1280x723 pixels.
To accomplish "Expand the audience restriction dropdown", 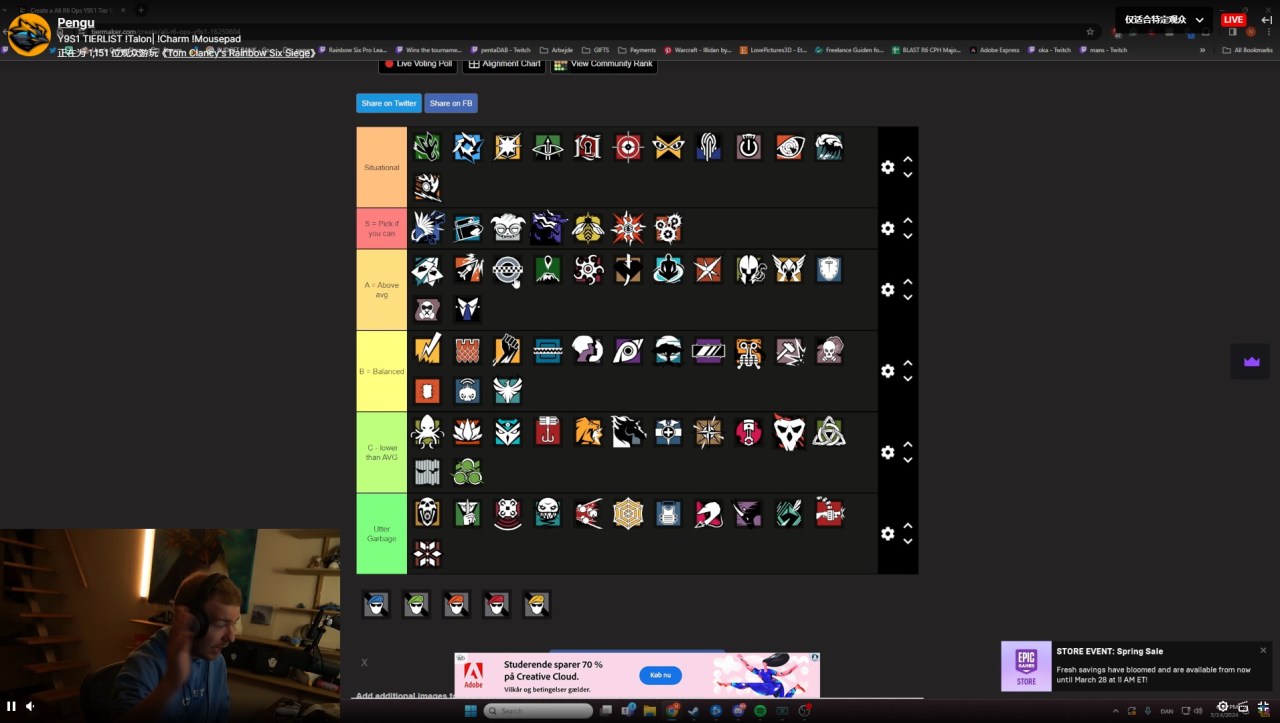I will click(x=1163, y=19).
